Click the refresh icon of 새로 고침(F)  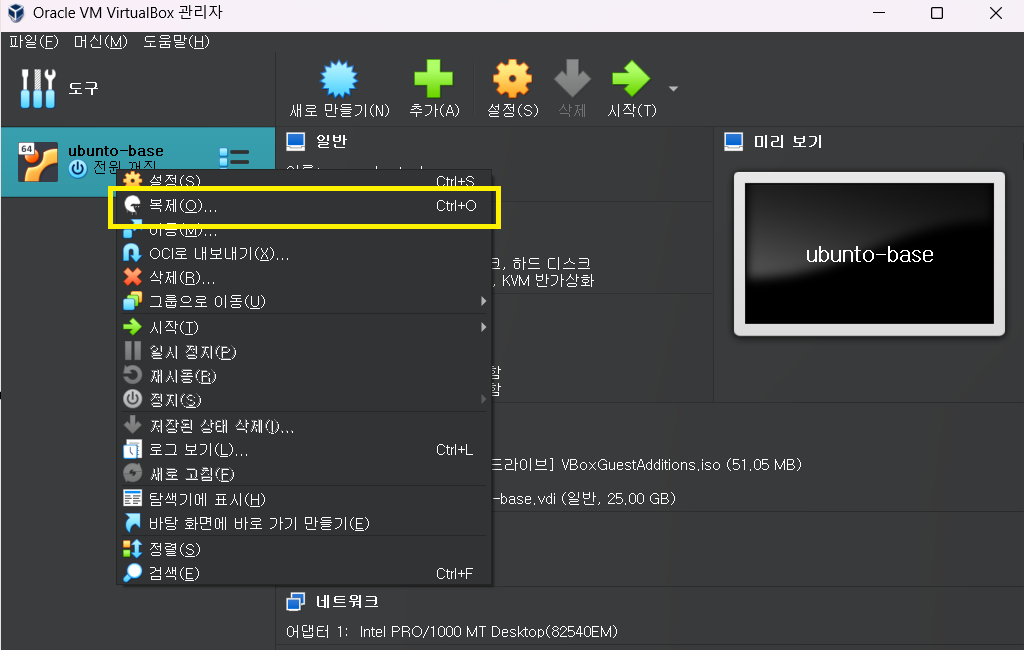point(133,473)
